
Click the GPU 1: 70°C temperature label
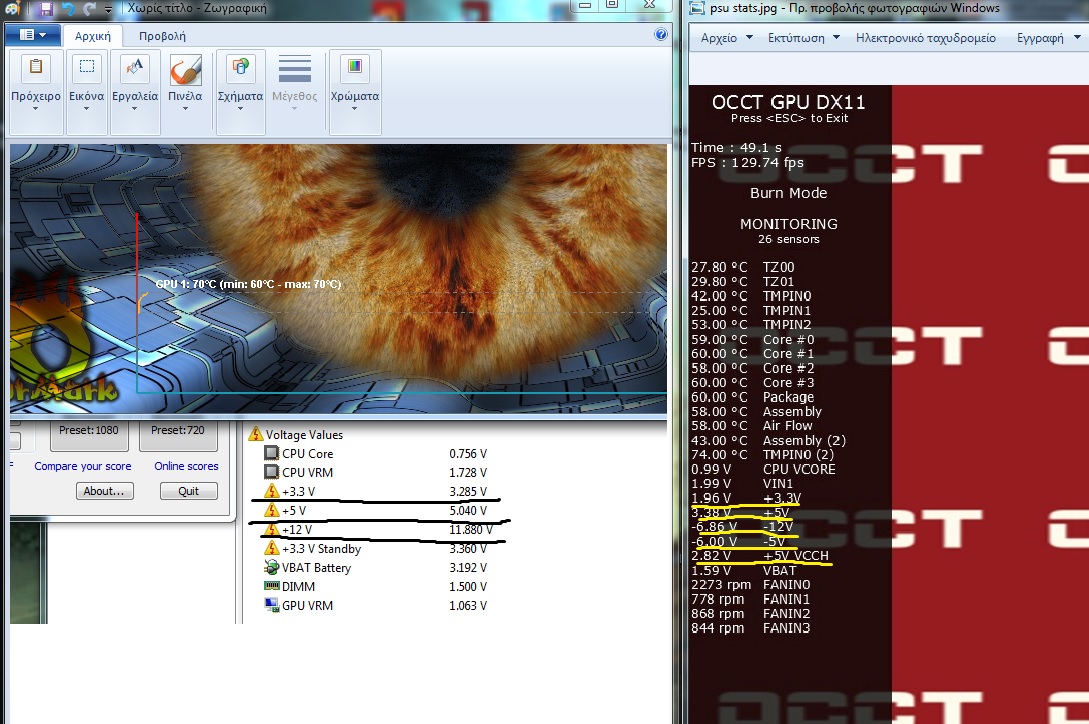(248, 284)
